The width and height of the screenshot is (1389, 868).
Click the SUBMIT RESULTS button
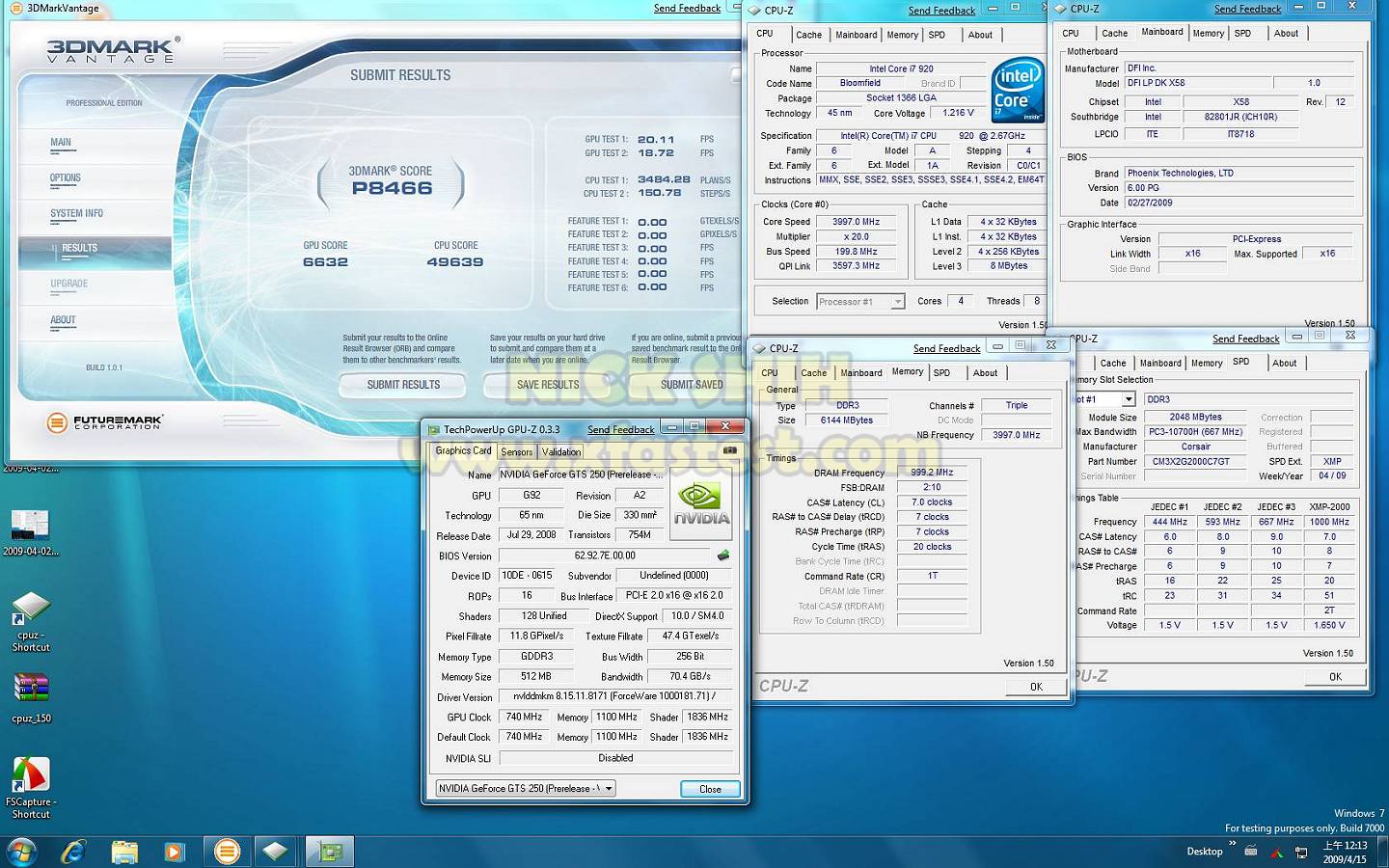tap(403, 385)
